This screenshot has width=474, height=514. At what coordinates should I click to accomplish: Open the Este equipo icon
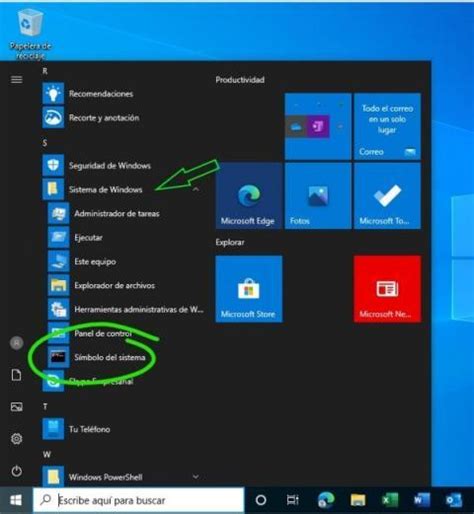[x=58, y=261]
